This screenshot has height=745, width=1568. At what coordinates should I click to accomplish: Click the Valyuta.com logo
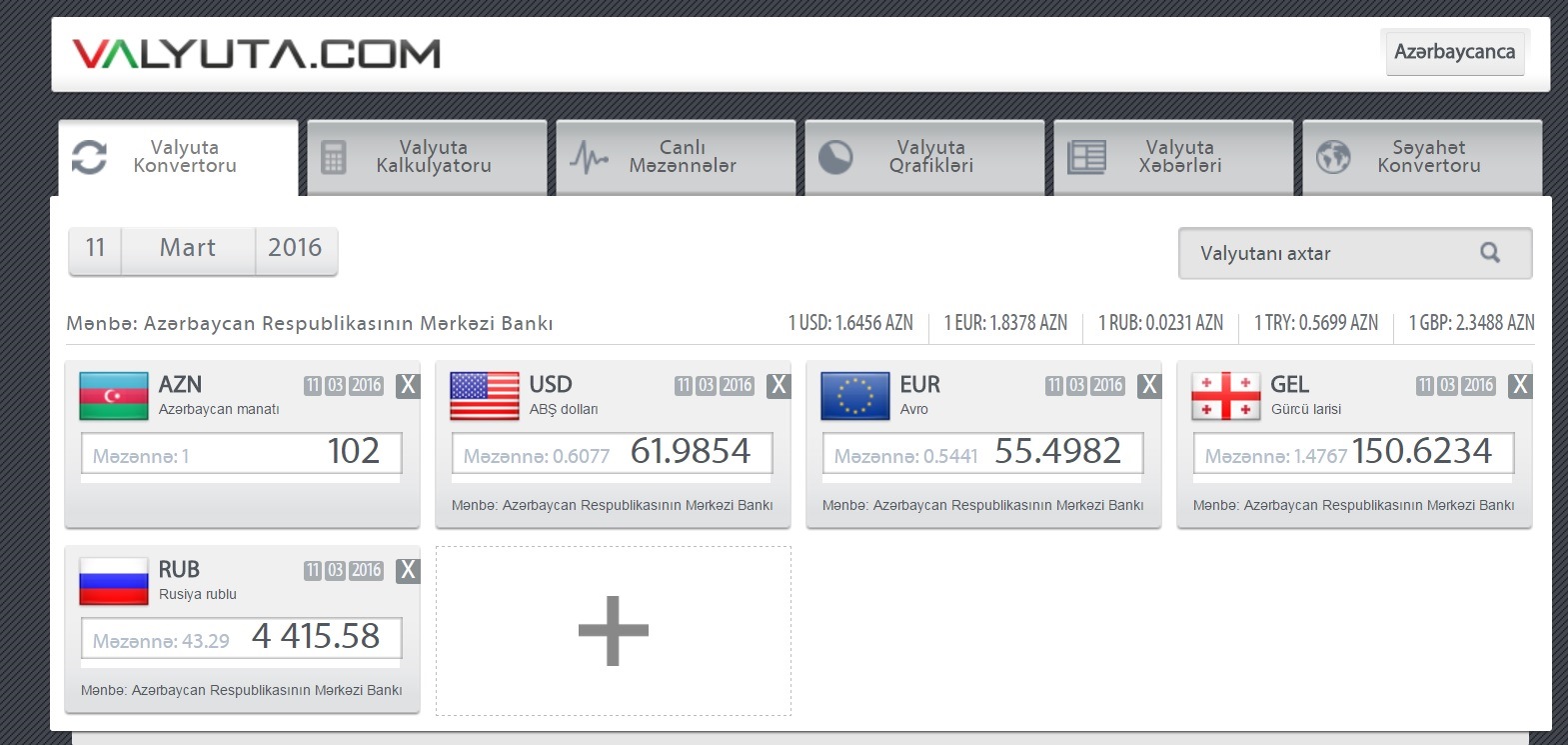(x=256, y=53)
